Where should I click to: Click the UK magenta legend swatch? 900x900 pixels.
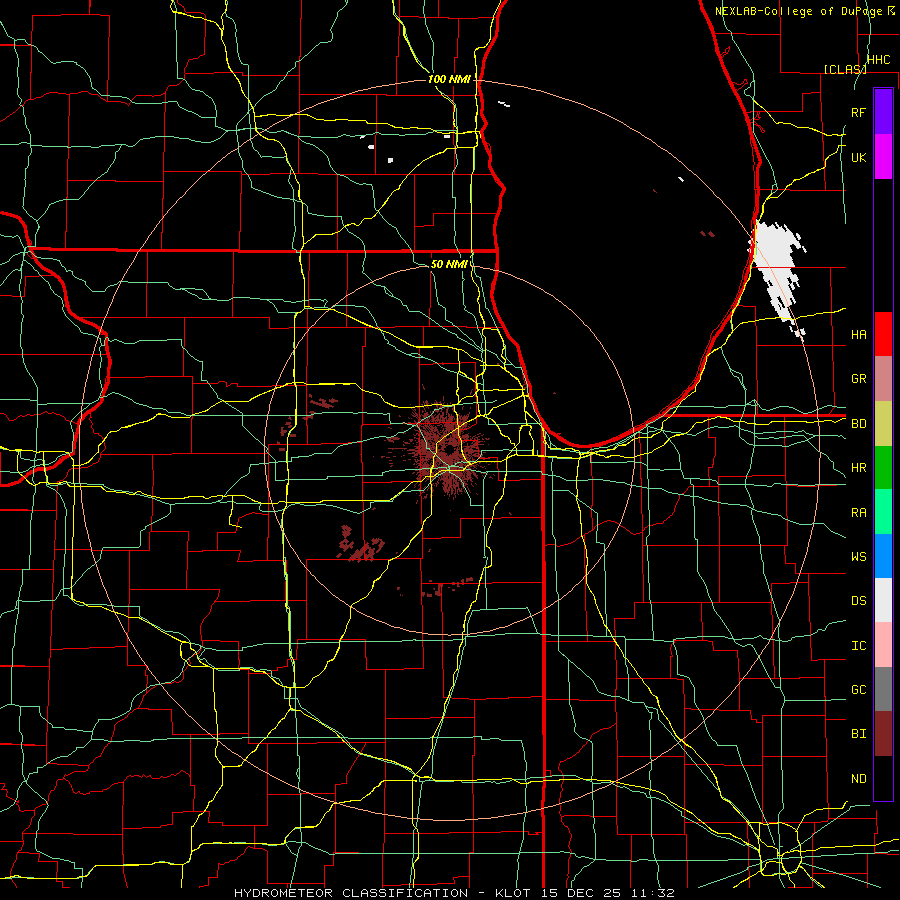click(883, 157)
